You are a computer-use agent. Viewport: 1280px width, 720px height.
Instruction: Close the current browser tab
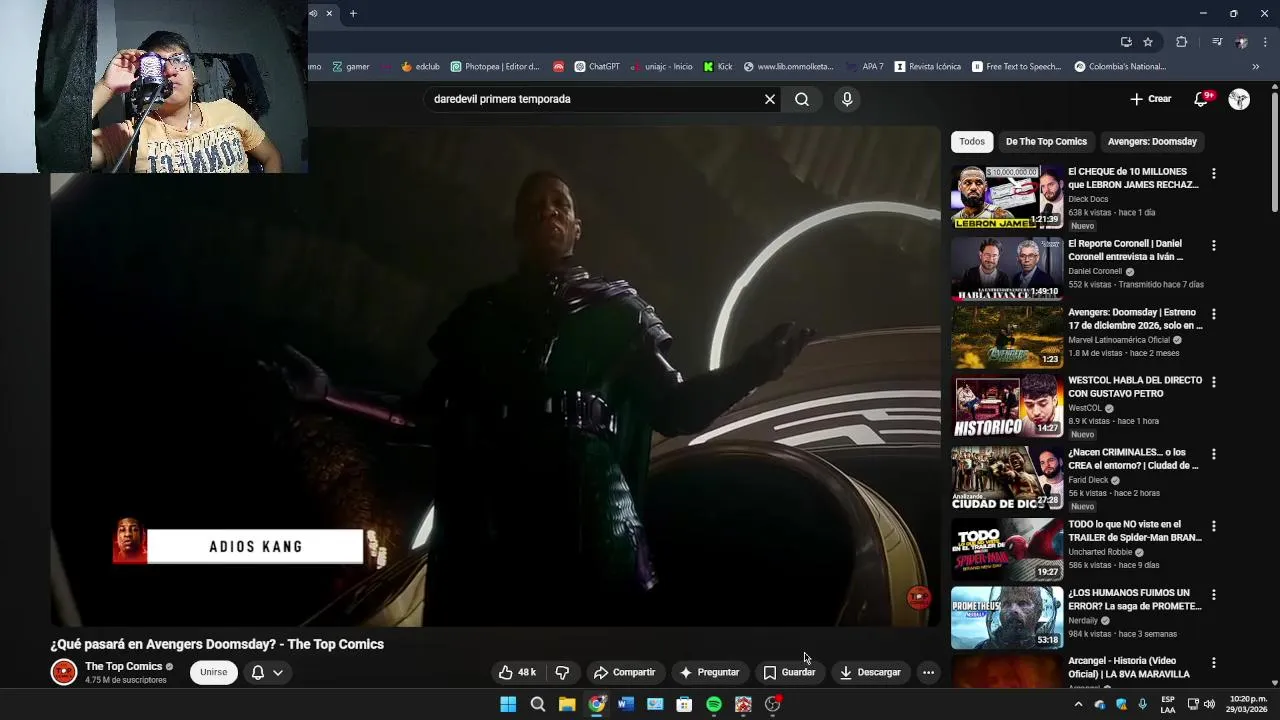coord(329,13)
